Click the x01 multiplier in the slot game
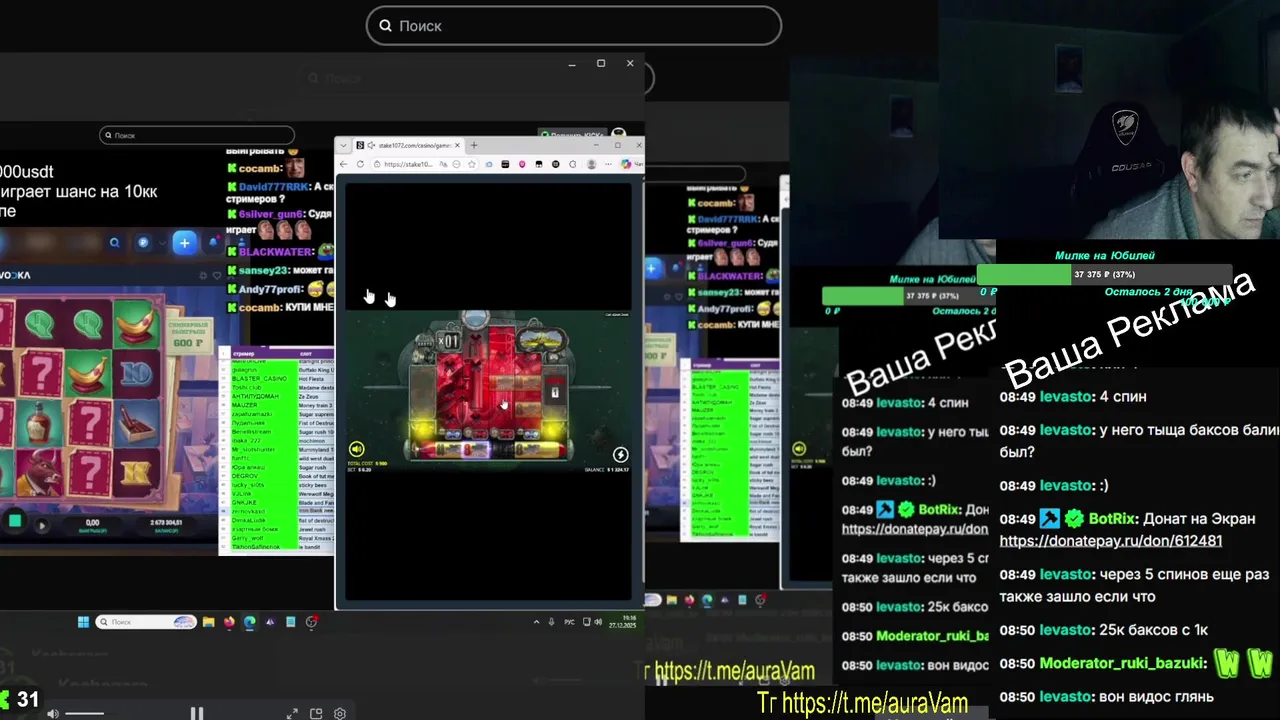The width and height of the screenshot is (1280, 720). [451, 341]
